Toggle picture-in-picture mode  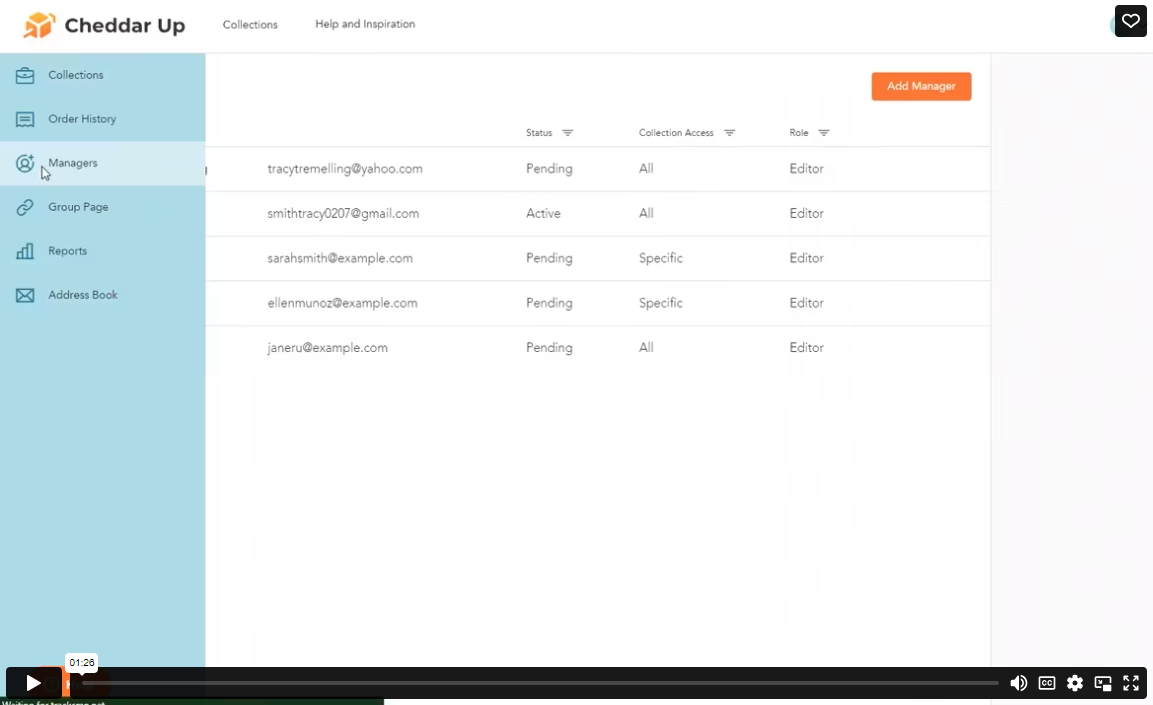tap(1103, 683)
